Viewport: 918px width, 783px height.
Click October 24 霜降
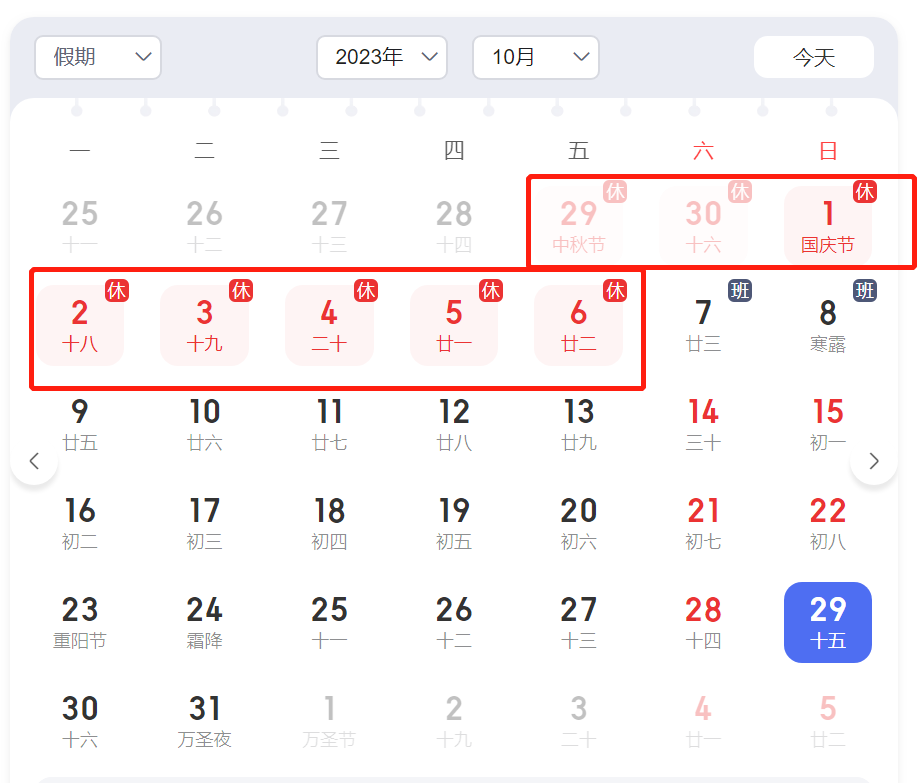coord(205,622)
